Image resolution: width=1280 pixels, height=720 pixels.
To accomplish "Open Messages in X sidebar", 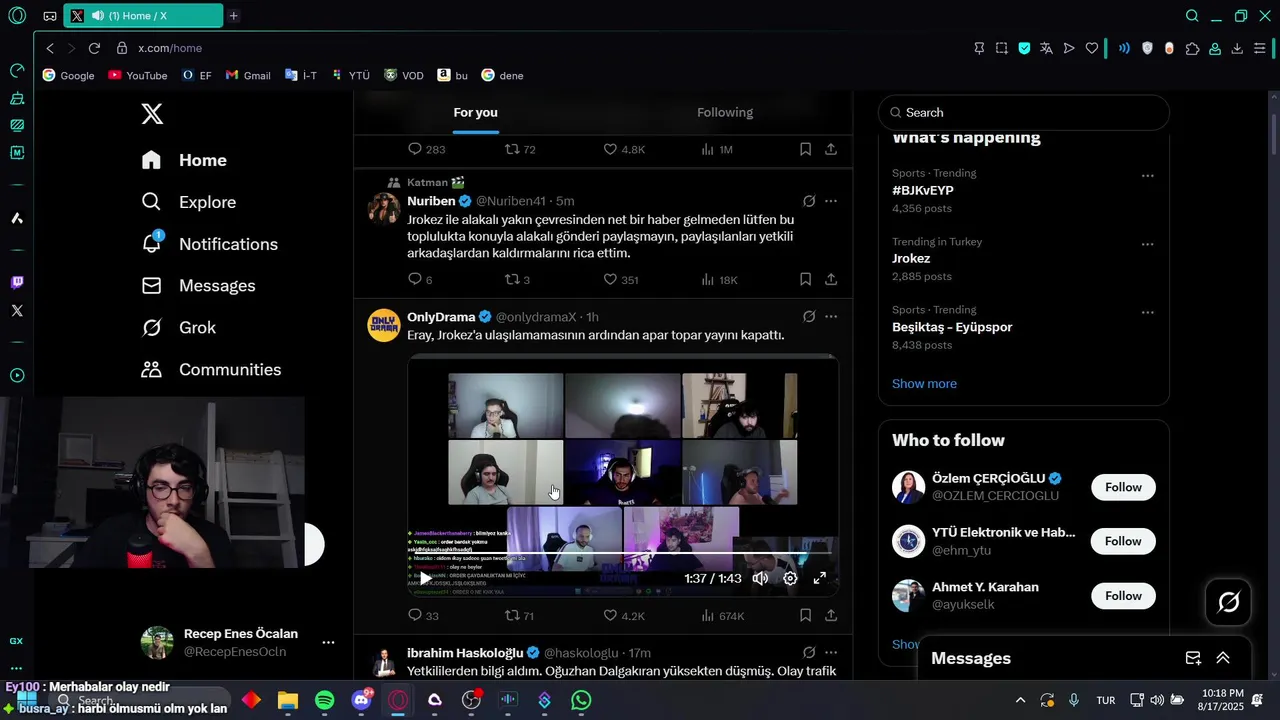I will point(199,286).
